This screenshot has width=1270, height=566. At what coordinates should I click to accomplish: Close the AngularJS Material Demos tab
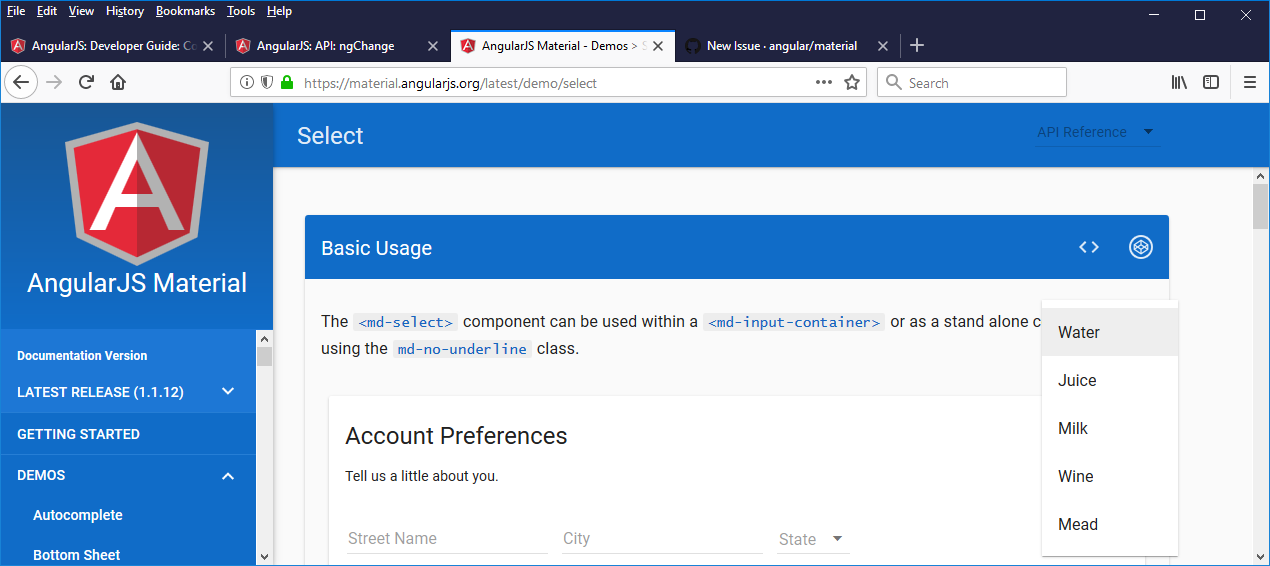tap(658, 45)
